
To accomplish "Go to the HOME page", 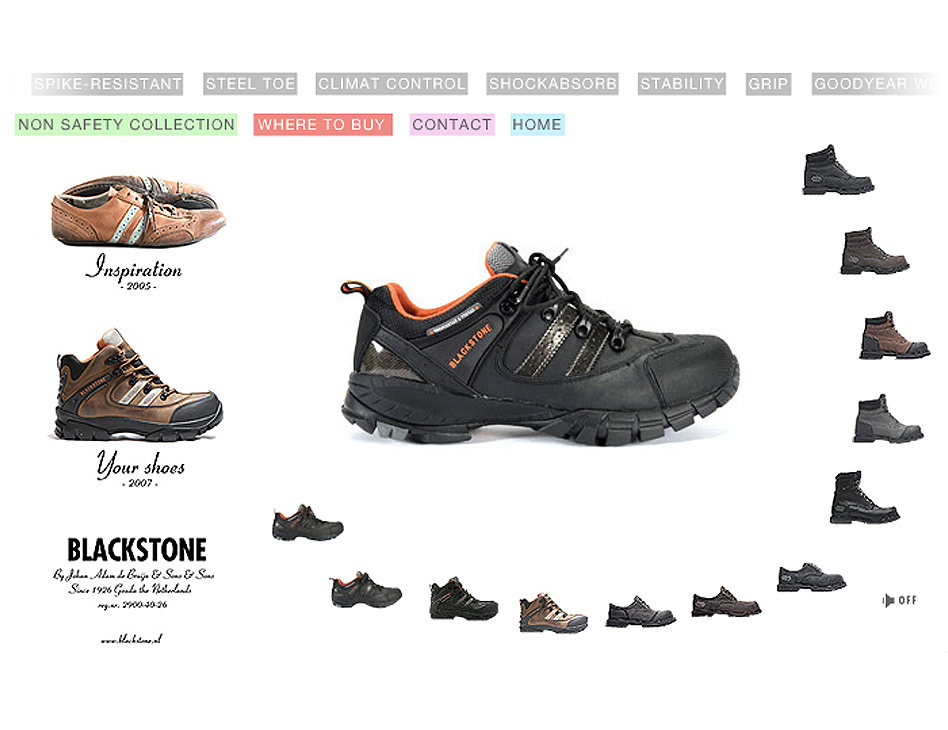I will (x=537, y=125).
